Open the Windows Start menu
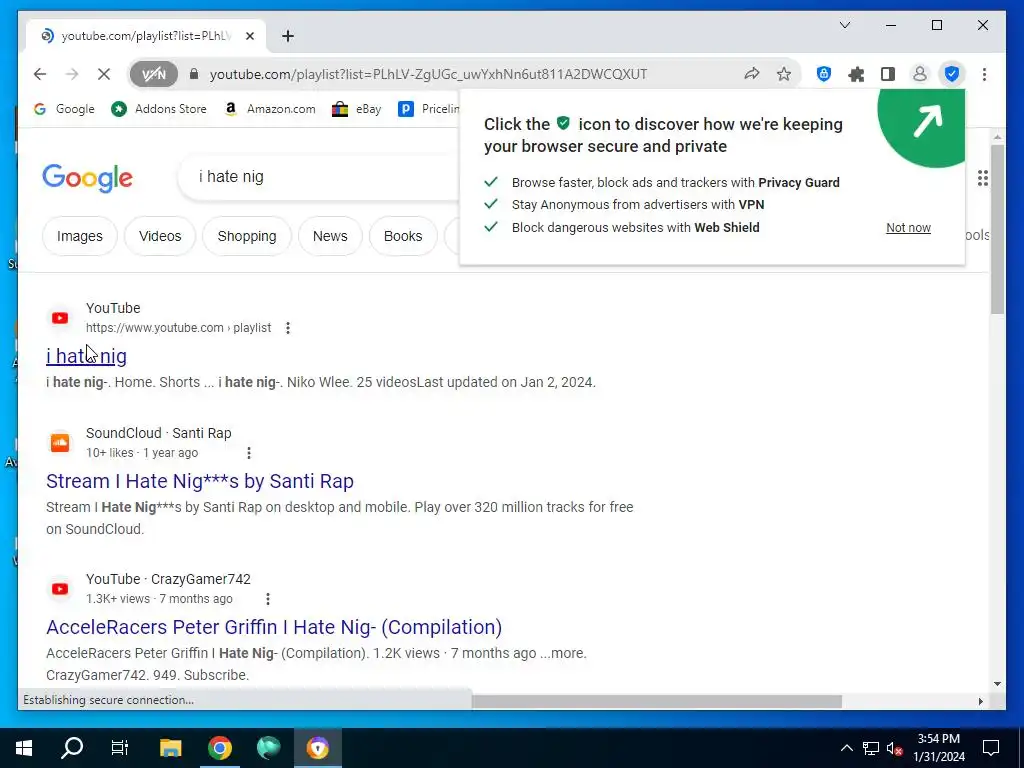The image size is (1024, 768). [x=24, y=748]
